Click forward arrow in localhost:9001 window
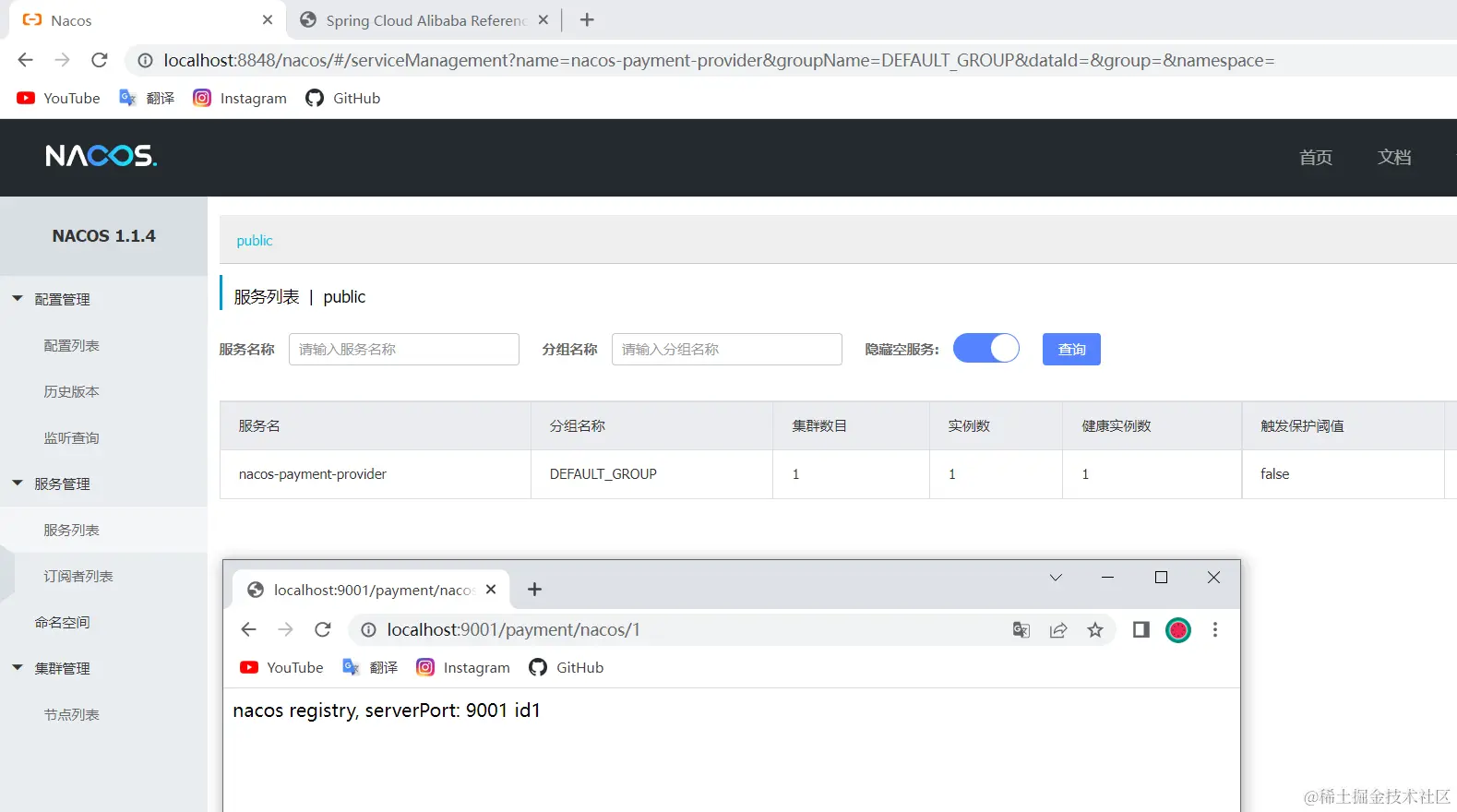The width and height of the screenshot is (1457, 812). click(x=285, y=629)
